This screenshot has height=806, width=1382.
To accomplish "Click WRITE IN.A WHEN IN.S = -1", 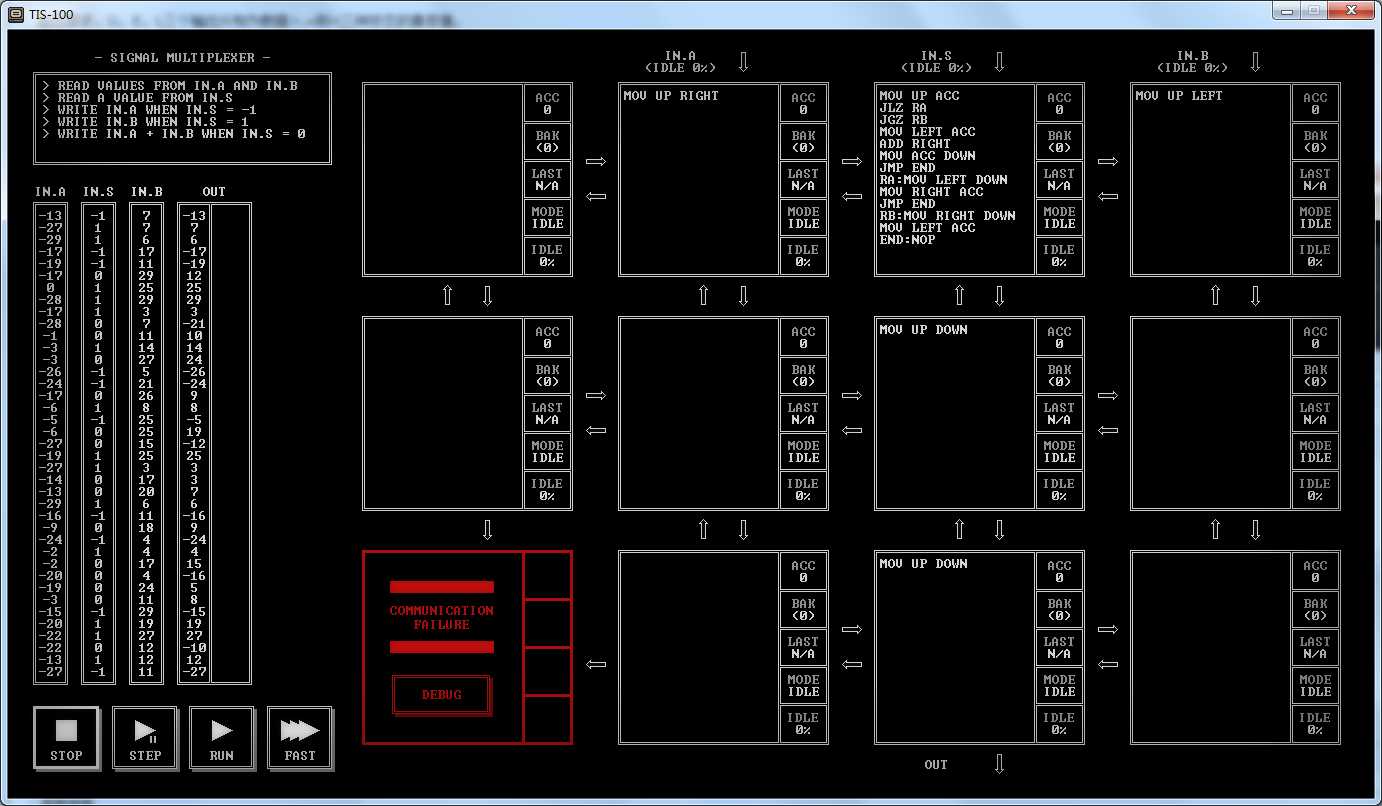I will [150, 110].
